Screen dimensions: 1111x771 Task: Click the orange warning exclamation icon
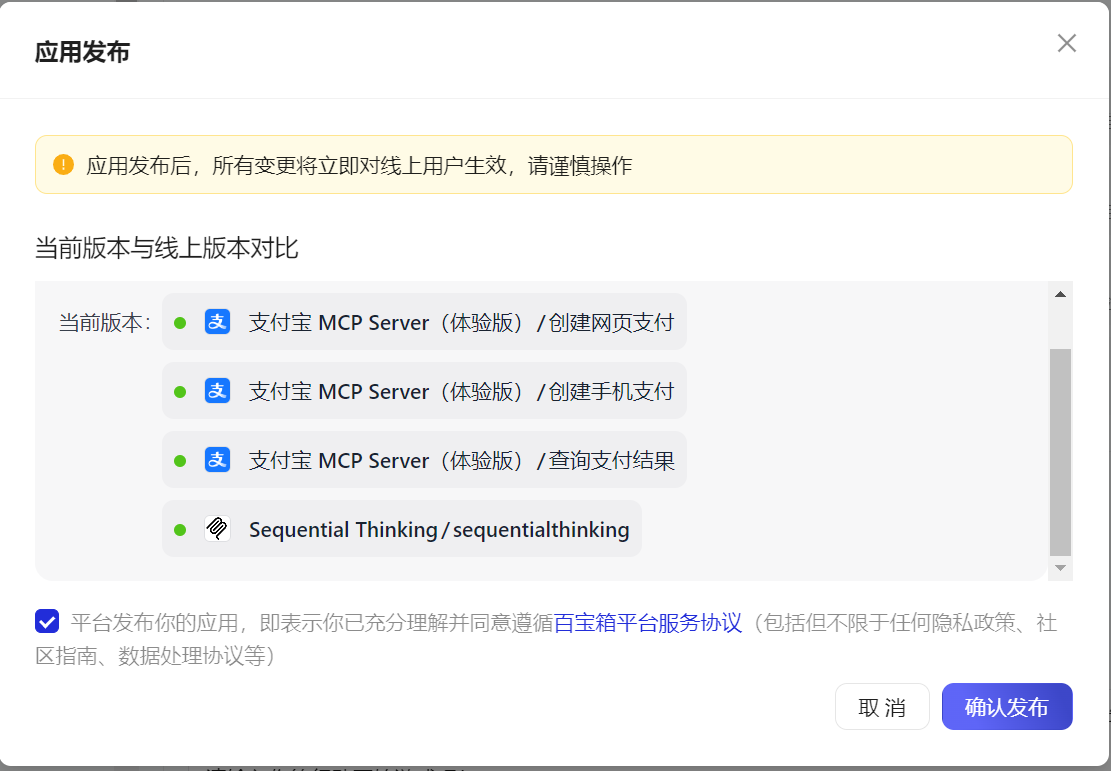[x=63, y=164]
